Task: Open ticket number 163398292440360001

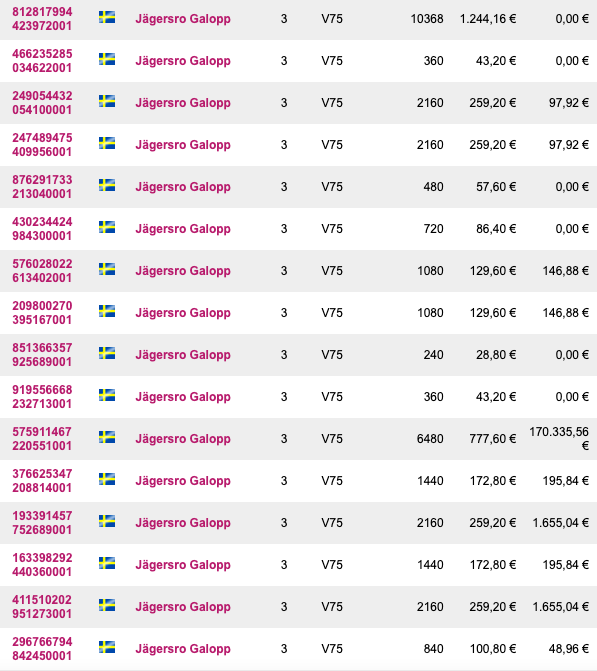Action: tap(42, 565)
